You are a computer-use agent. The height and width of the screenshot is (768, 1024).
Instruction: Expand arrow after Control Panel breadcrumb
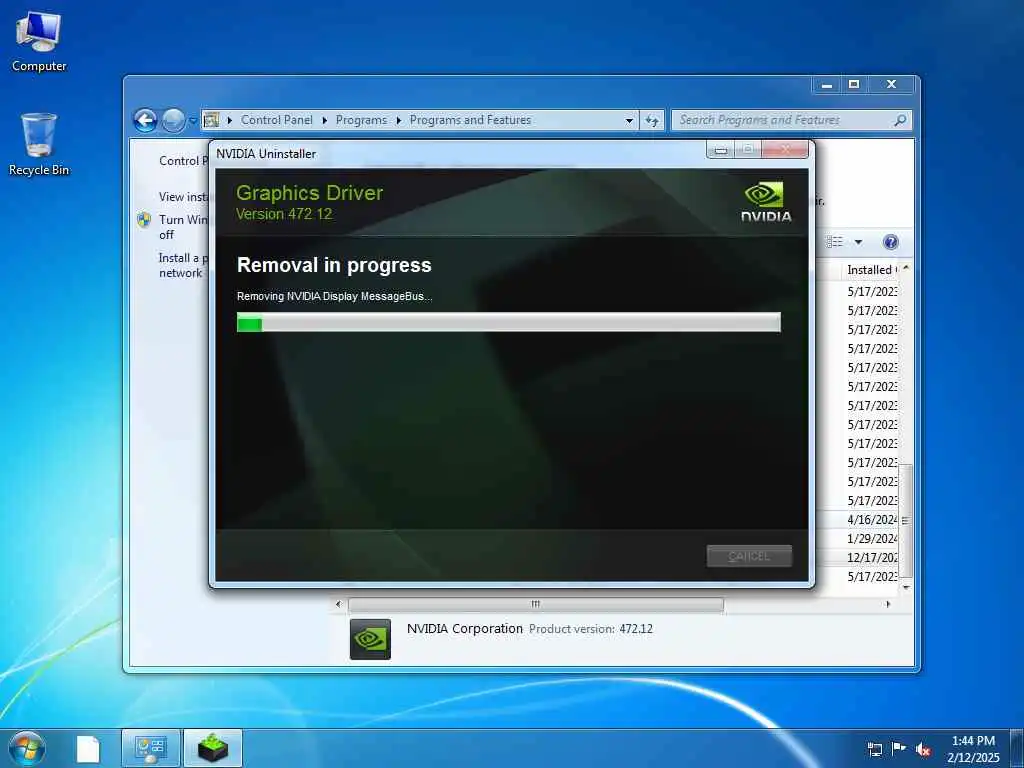point(325,120)
